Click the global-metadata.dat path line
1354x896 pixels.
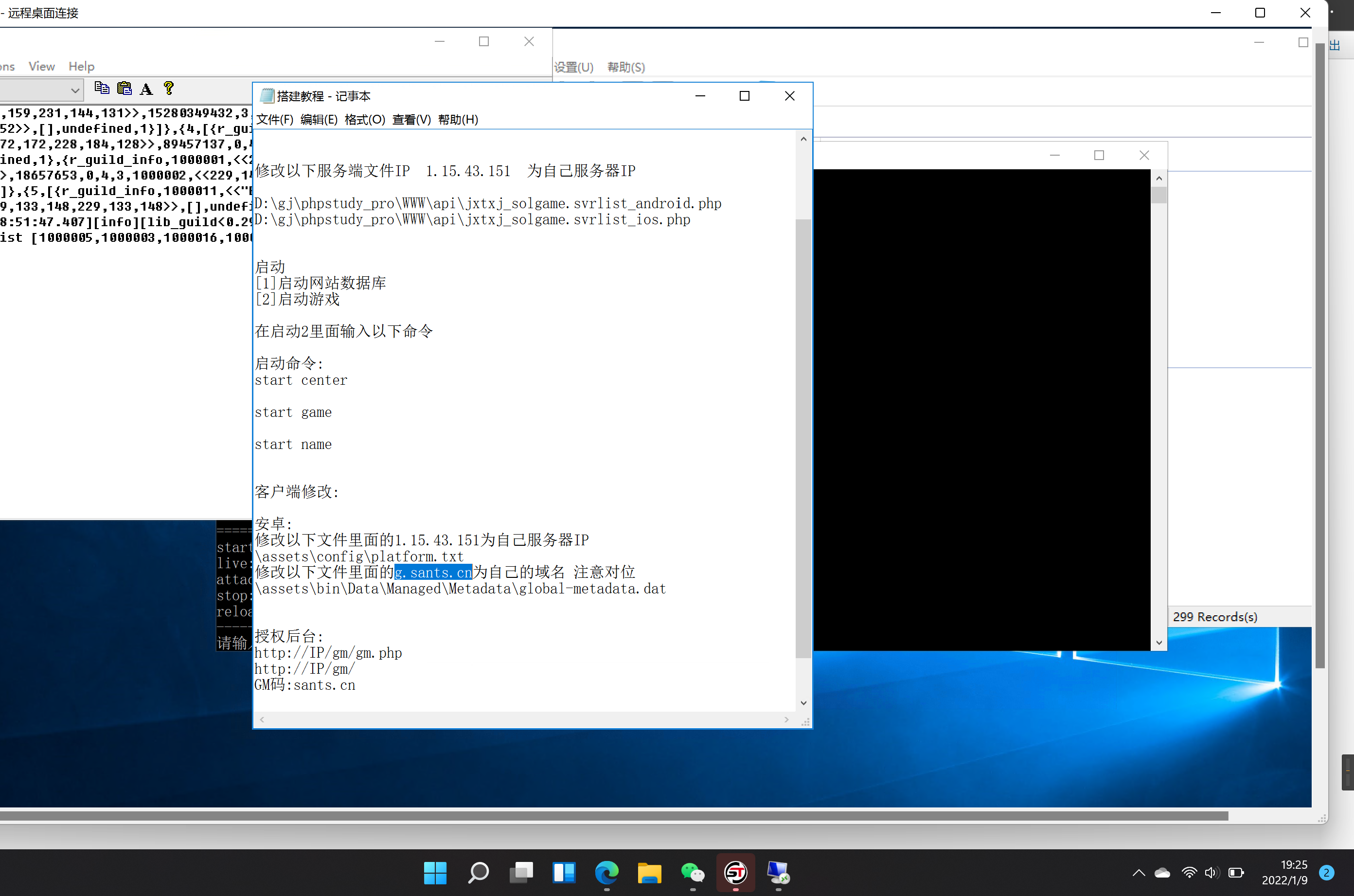tap(461, 589)
